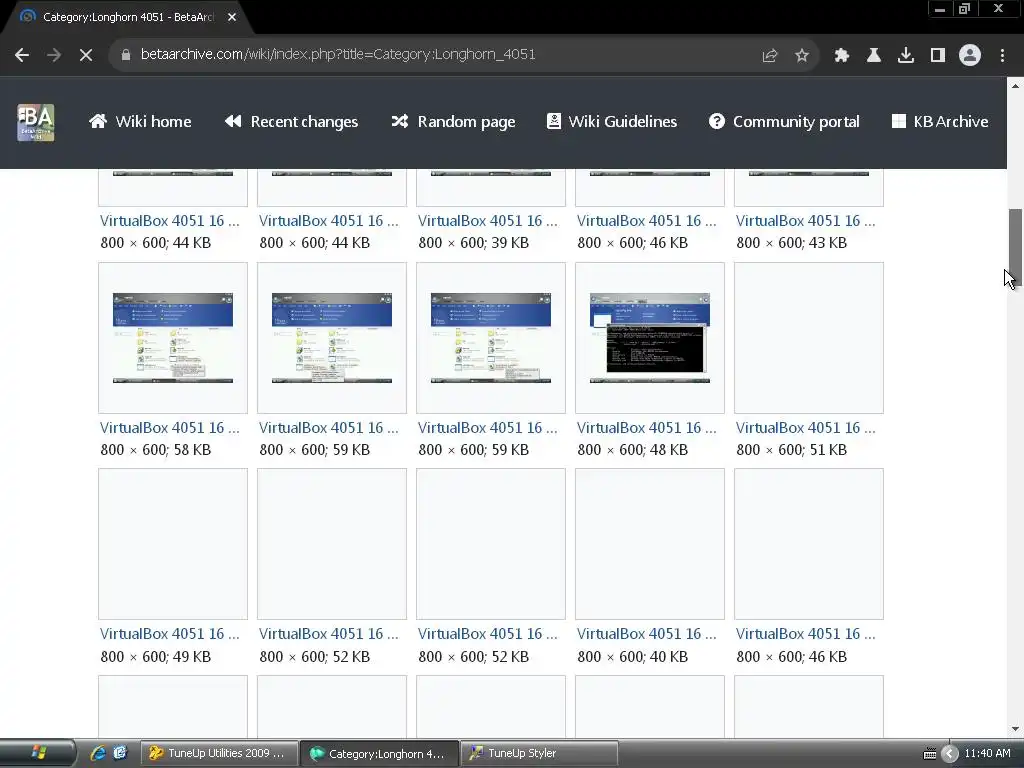Screen dimensions: 1024x768
Task: Open the VirtualBox 4051 link with 48 KB
Action: (647, 428)
